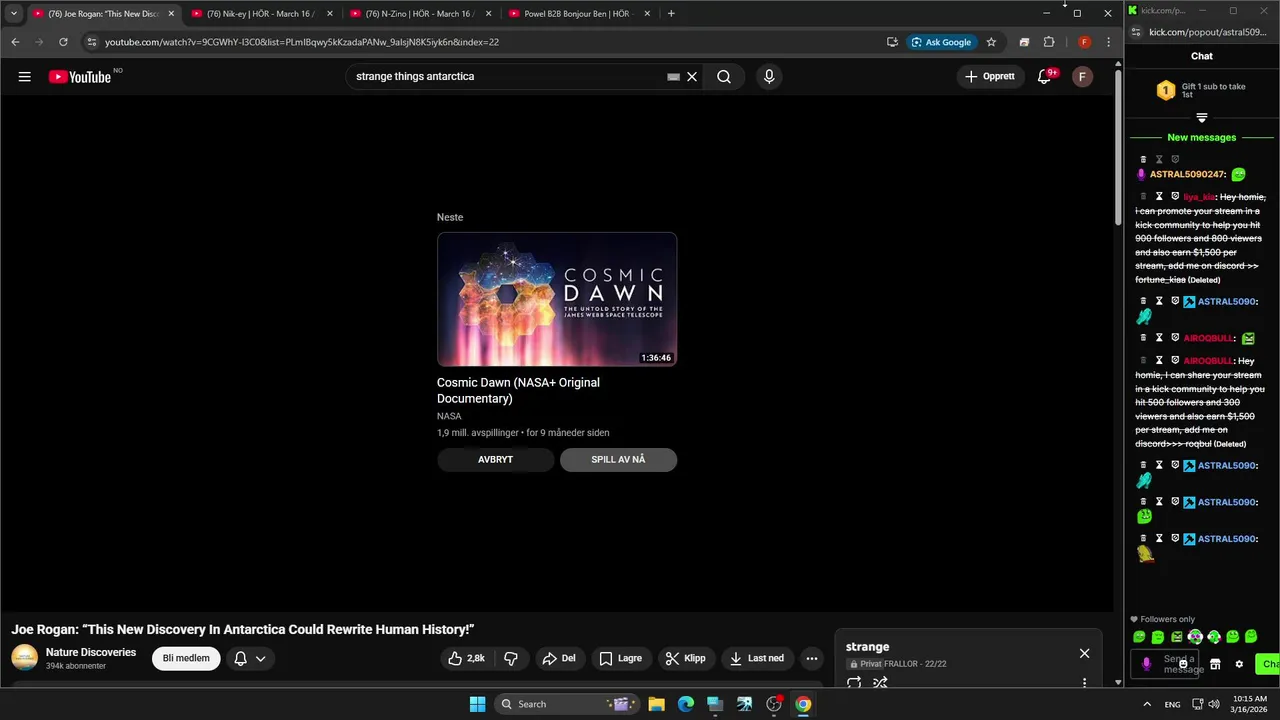Image resolution: width=1280 pixels, height=720 pixels.
Task: Start voice search with microphone
Action: coord(769,77)
